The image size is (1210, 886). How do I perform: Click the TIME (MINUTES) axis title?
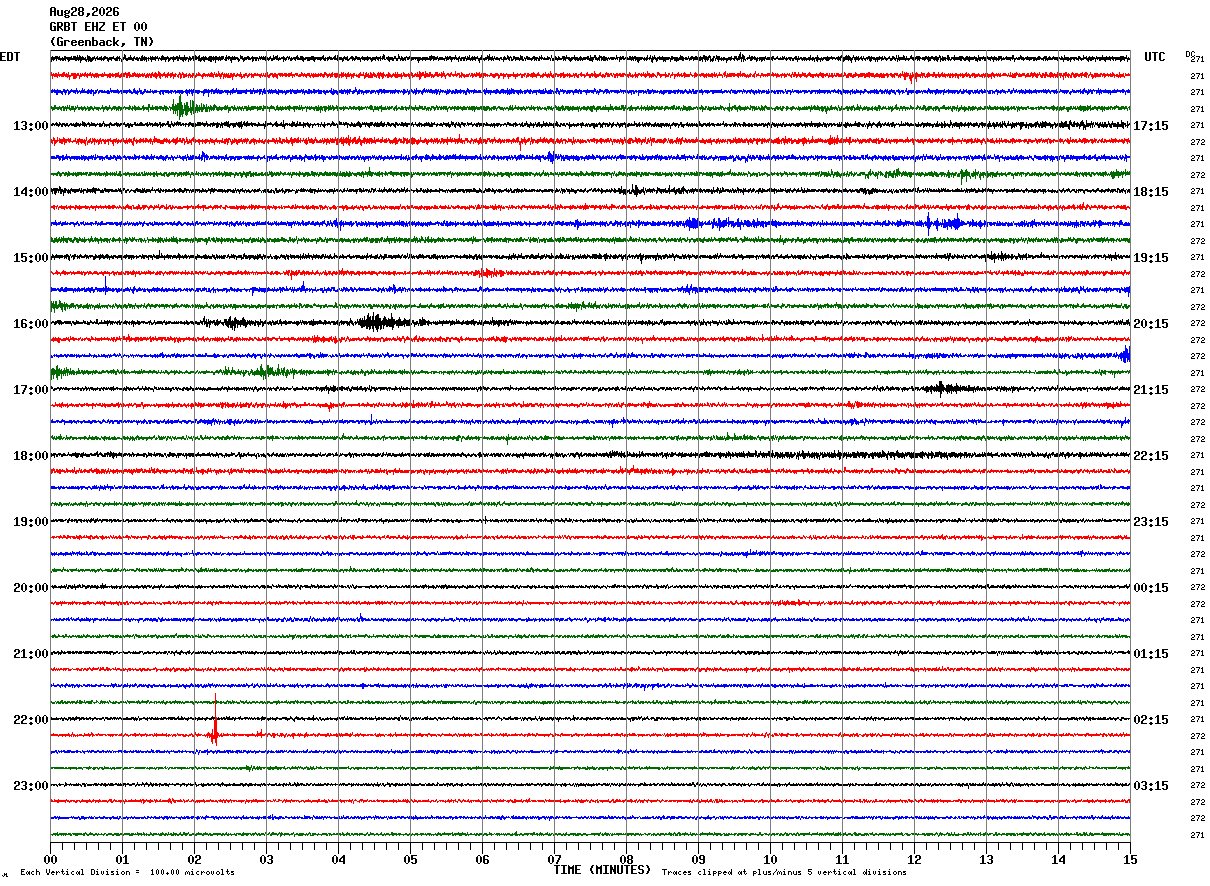pos(602,870)
